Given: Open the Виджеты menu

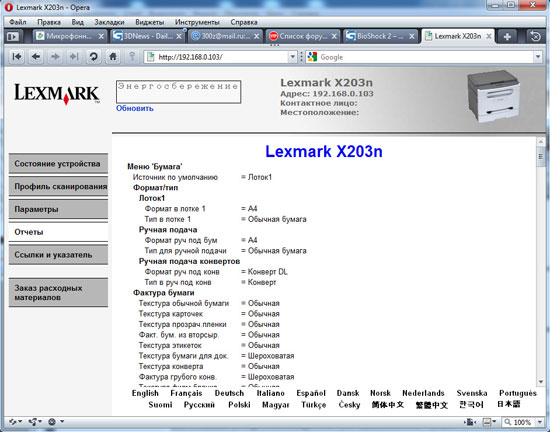Looking at the screenshot, I should click(149, 22).
